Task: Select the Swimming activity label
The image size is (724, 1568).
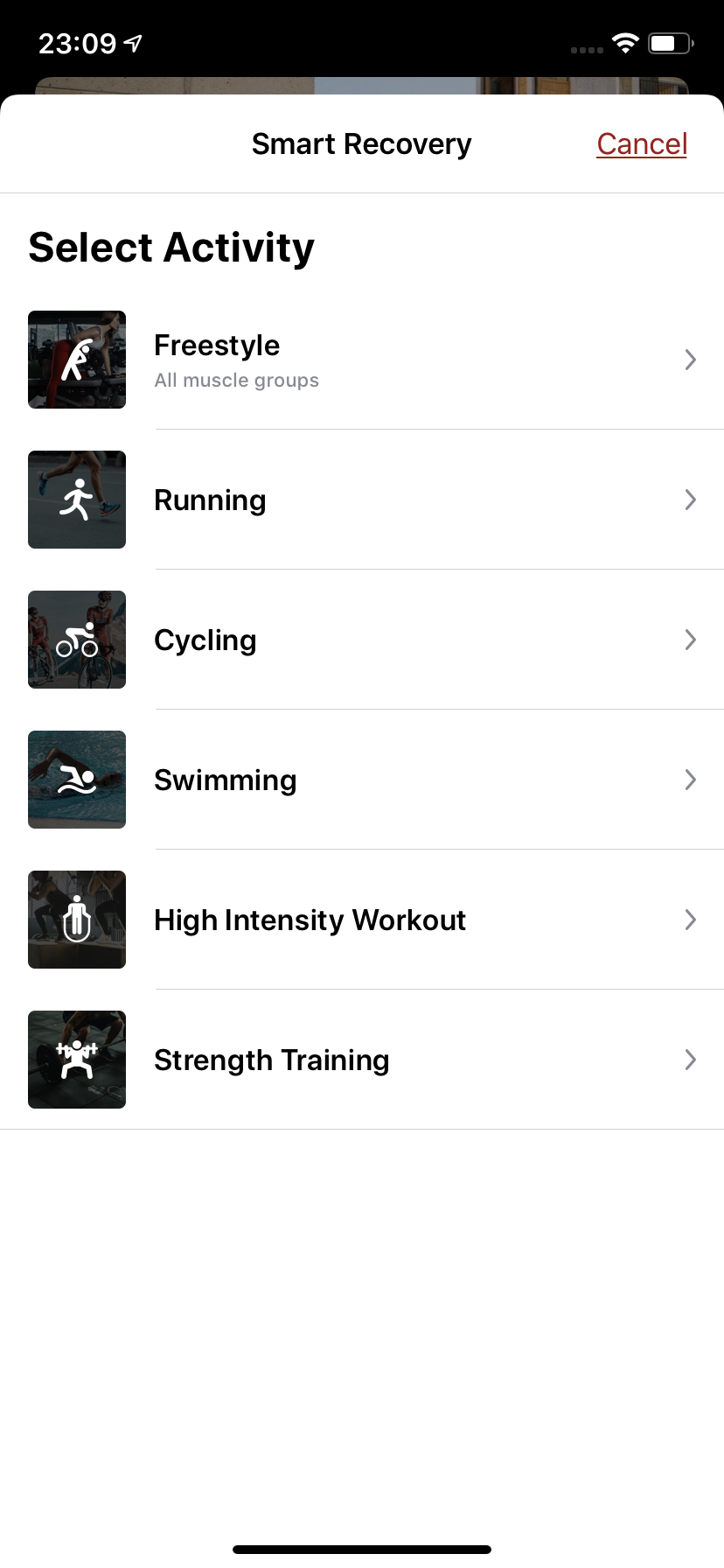Action: 226,780
